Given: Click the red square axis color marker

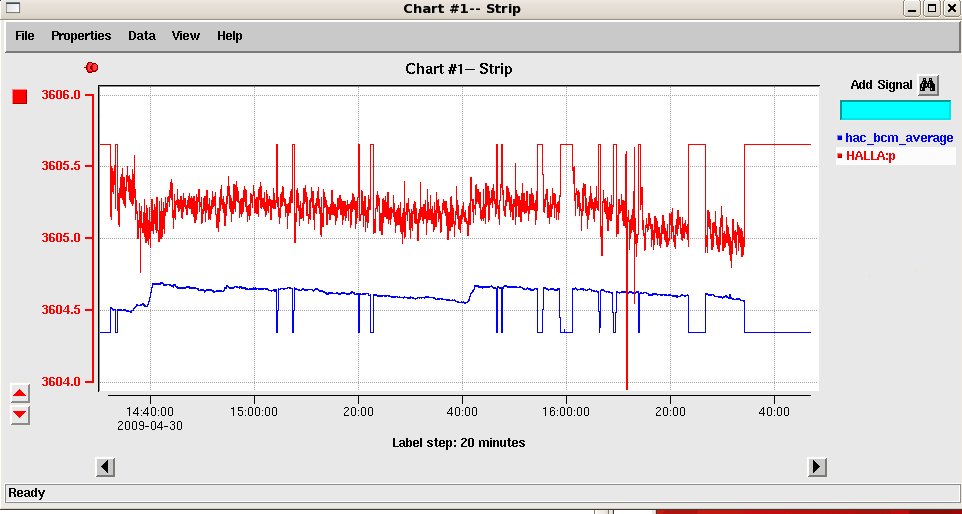Looking at the screenshot, I should (20, 96).
